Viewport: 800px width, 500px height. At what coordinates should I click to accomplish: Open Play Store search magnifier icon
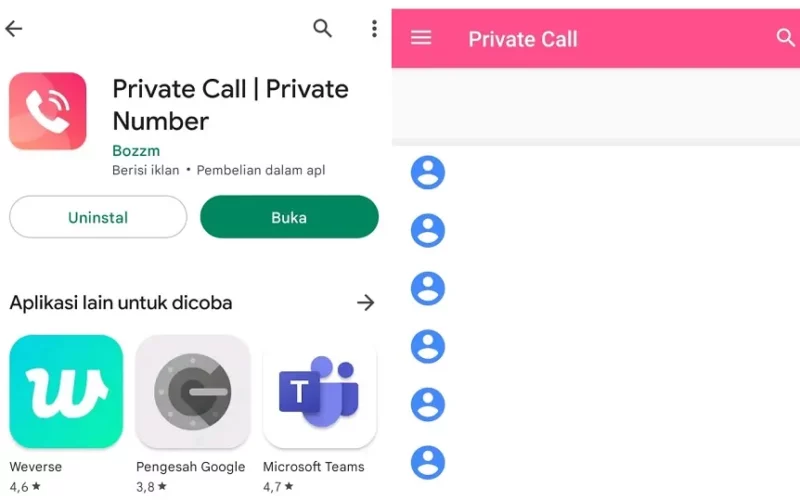pyautogui.click(x=322, y=28)
